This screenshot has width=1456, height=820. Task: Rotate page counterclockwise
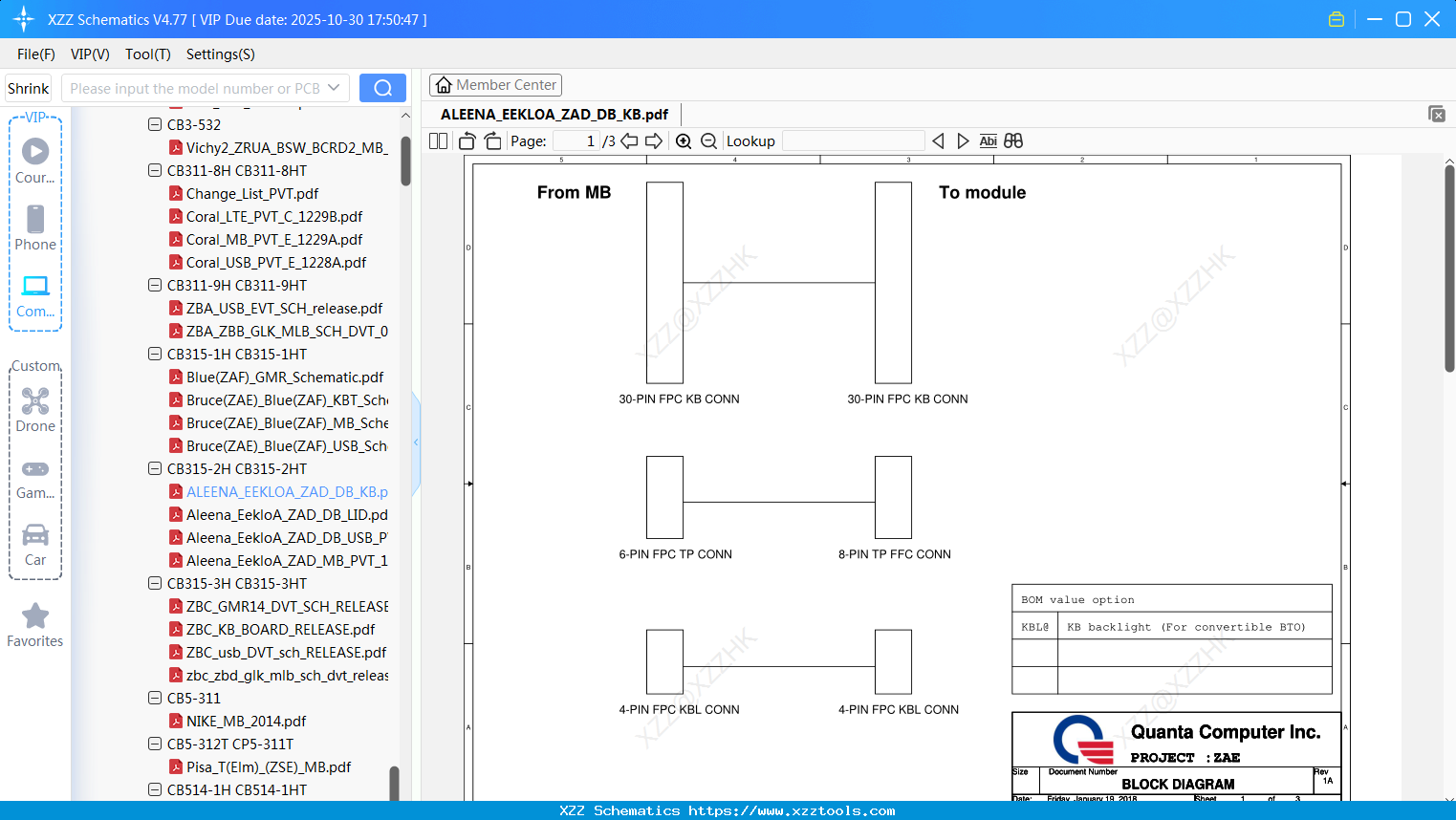[x=467, y=140]
